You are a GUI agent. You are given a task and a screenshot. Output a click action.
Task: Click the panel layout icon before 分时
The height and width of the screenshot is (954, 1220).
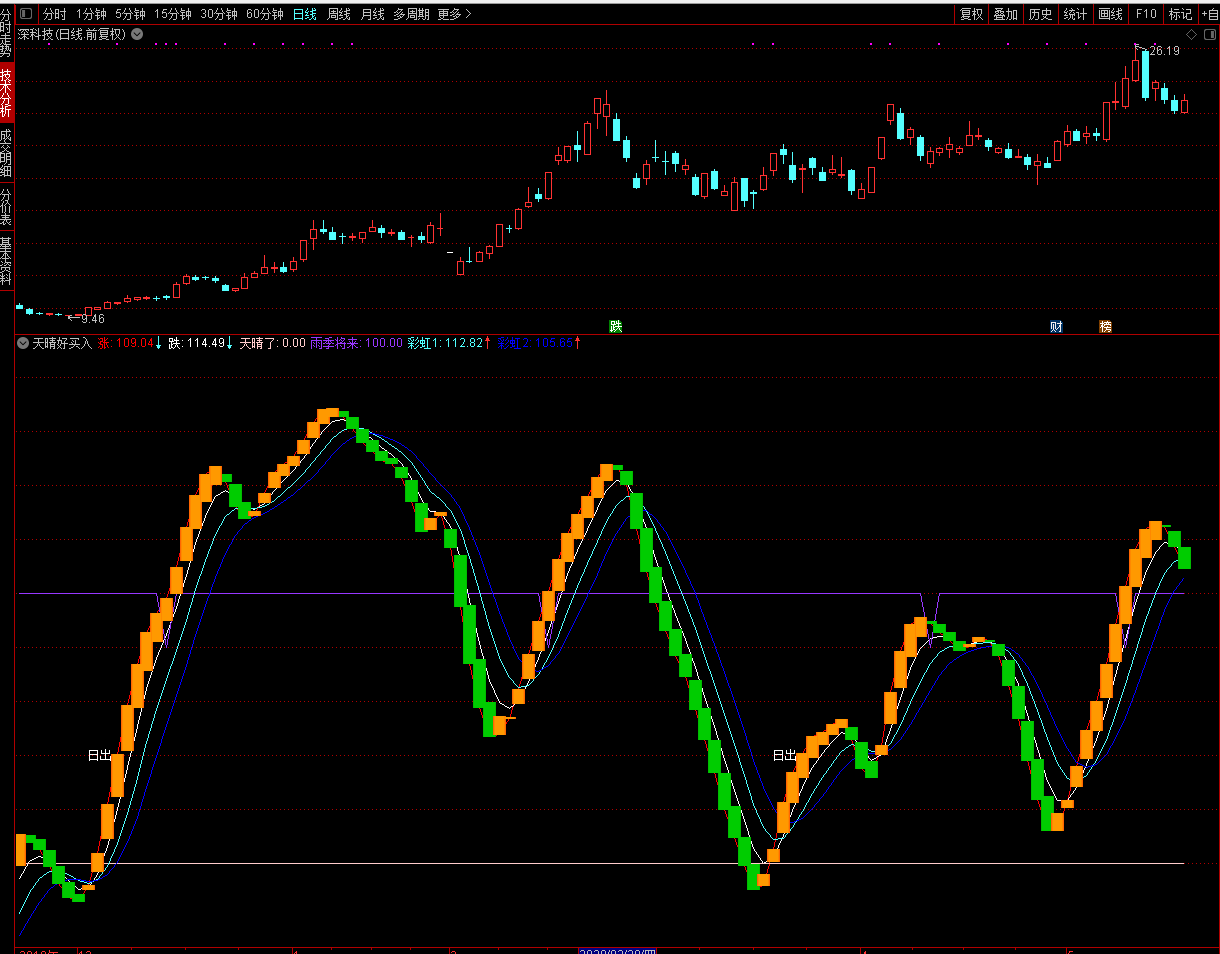click(x=26, y=14)
